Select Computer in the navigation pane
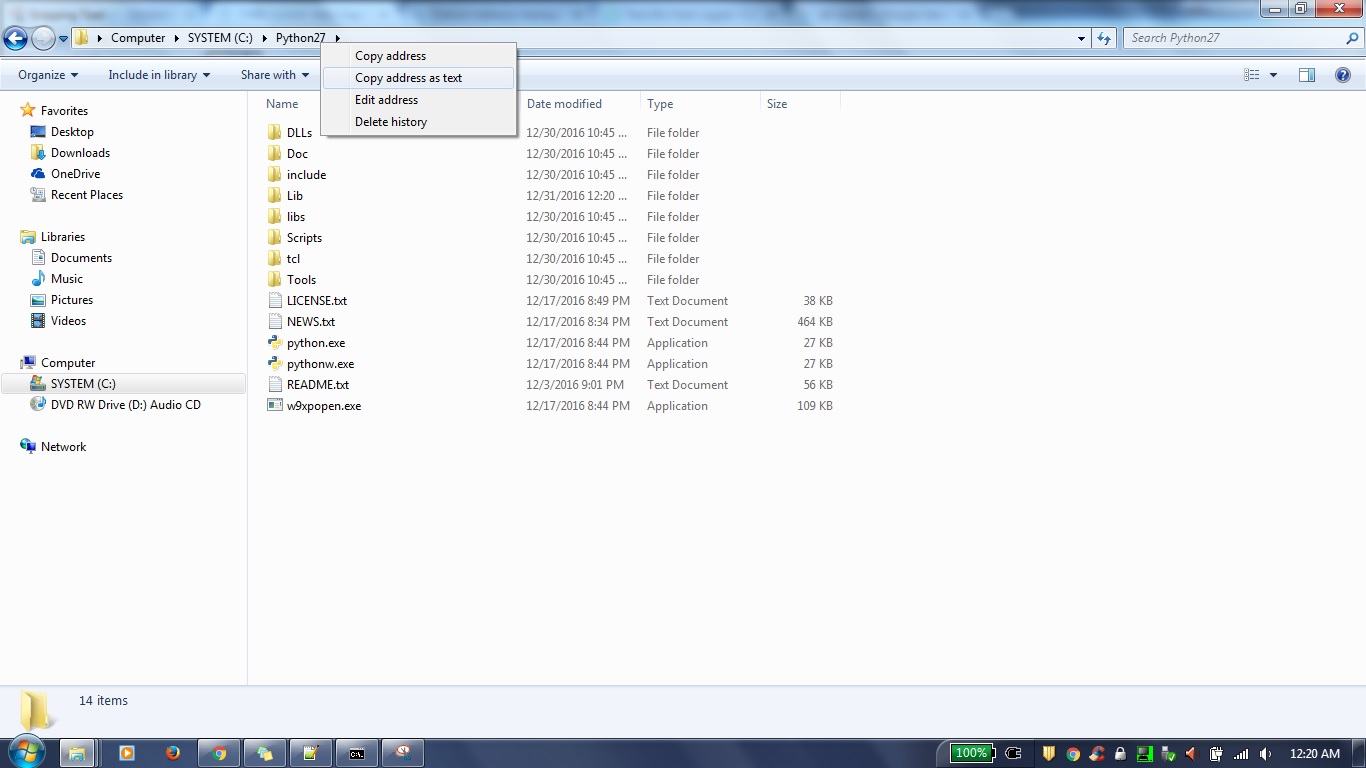Image resolution: width=1366 pixels, height=768 pixels. click(68, 363)
